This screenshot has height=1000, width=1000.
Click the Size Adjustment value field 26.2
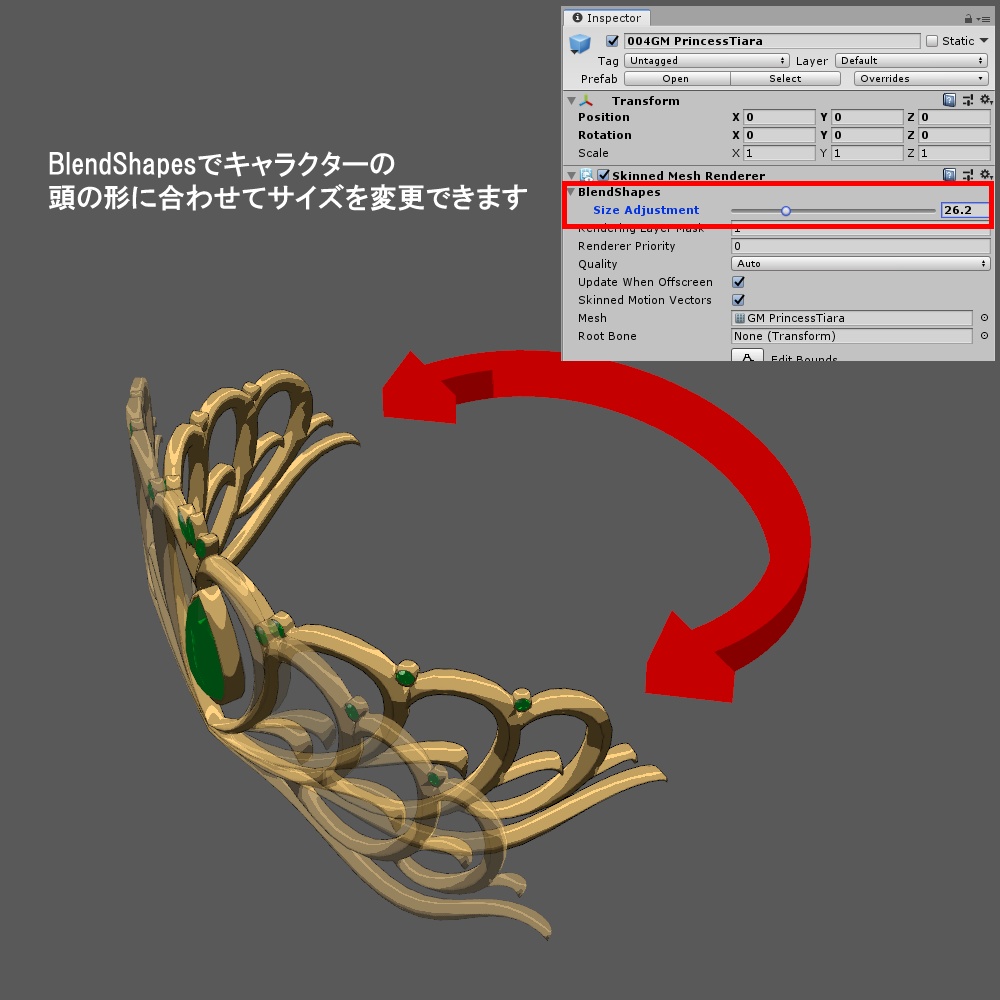[x=965, y=210]
